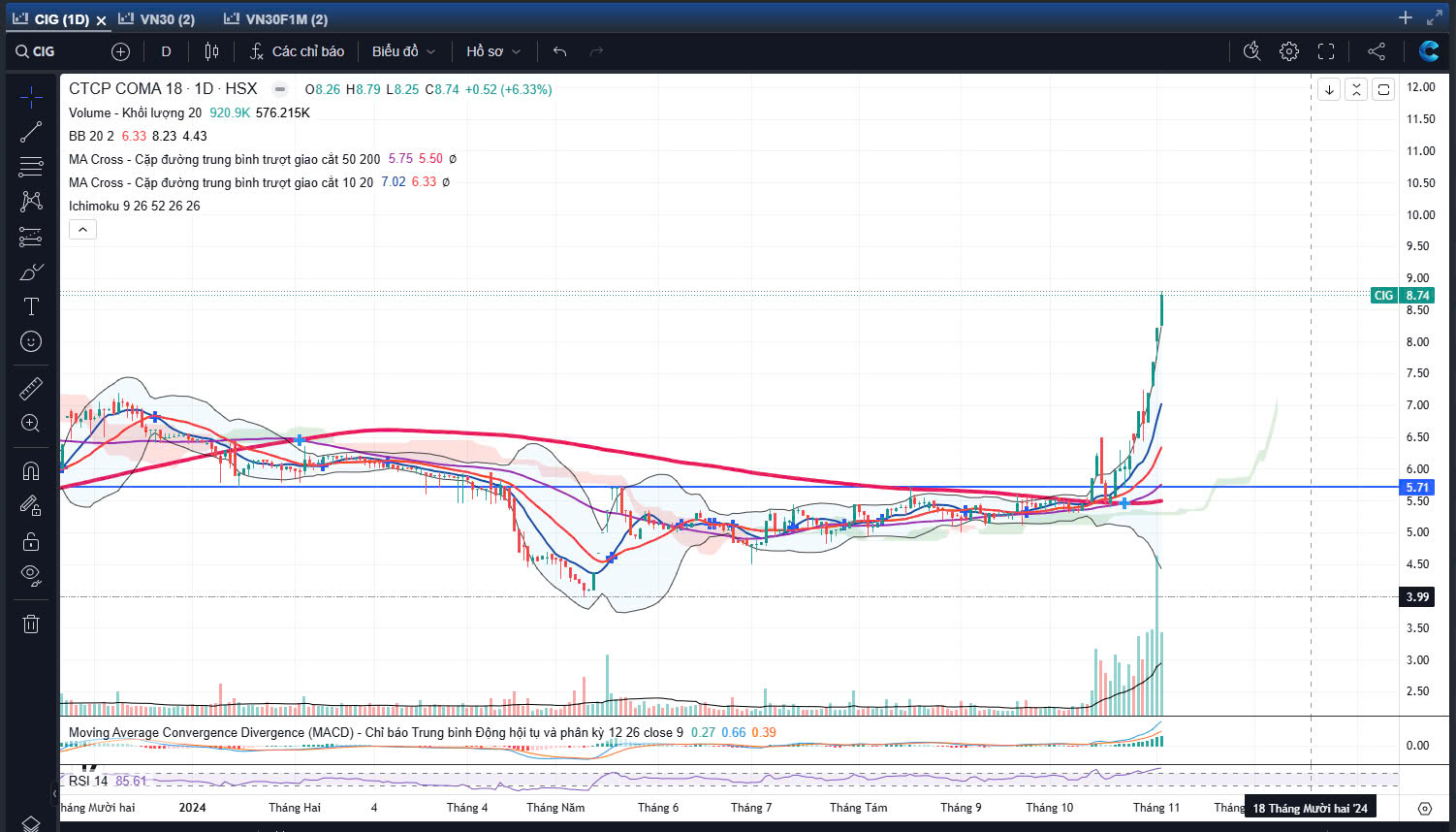Image resolution: width=1456 pixels, height=832 pixels.
Task: Switch to the VN30F1M (2) tab
Action: point(275,19)
